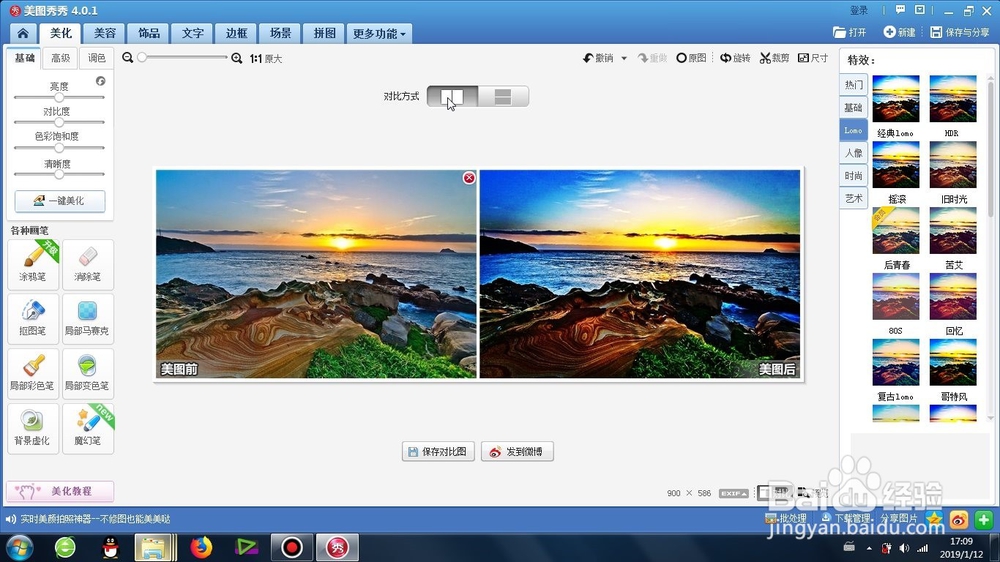Adjust the 亮度 brightness slider
The height and width of the screenshot is (562, 1000).
59,98
